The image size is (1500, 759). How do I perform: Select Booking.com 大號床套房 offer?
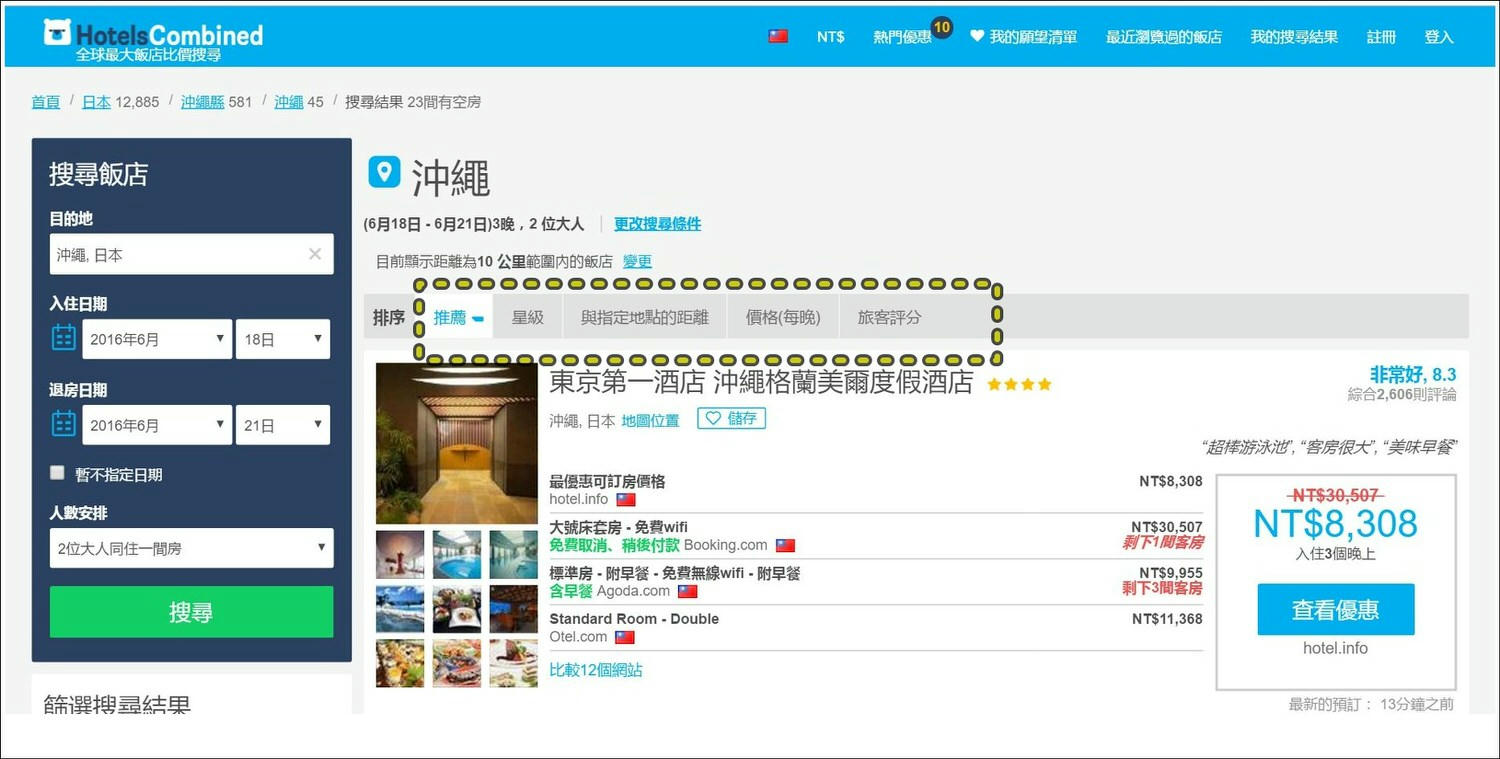[876, 536]
